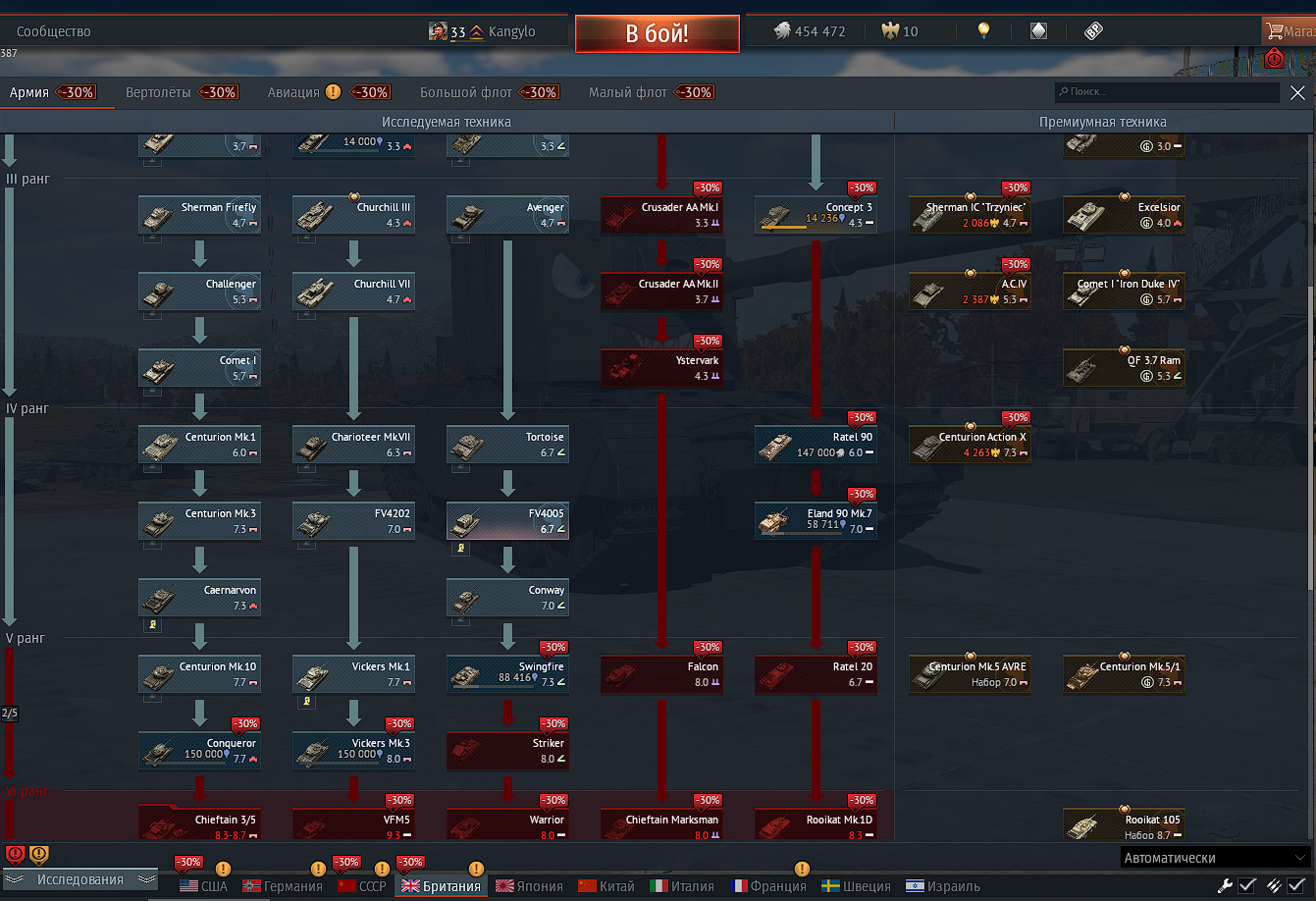
Task: Click the double-slash icon beside last checkbox
Action: click(x=1275, y=885)
